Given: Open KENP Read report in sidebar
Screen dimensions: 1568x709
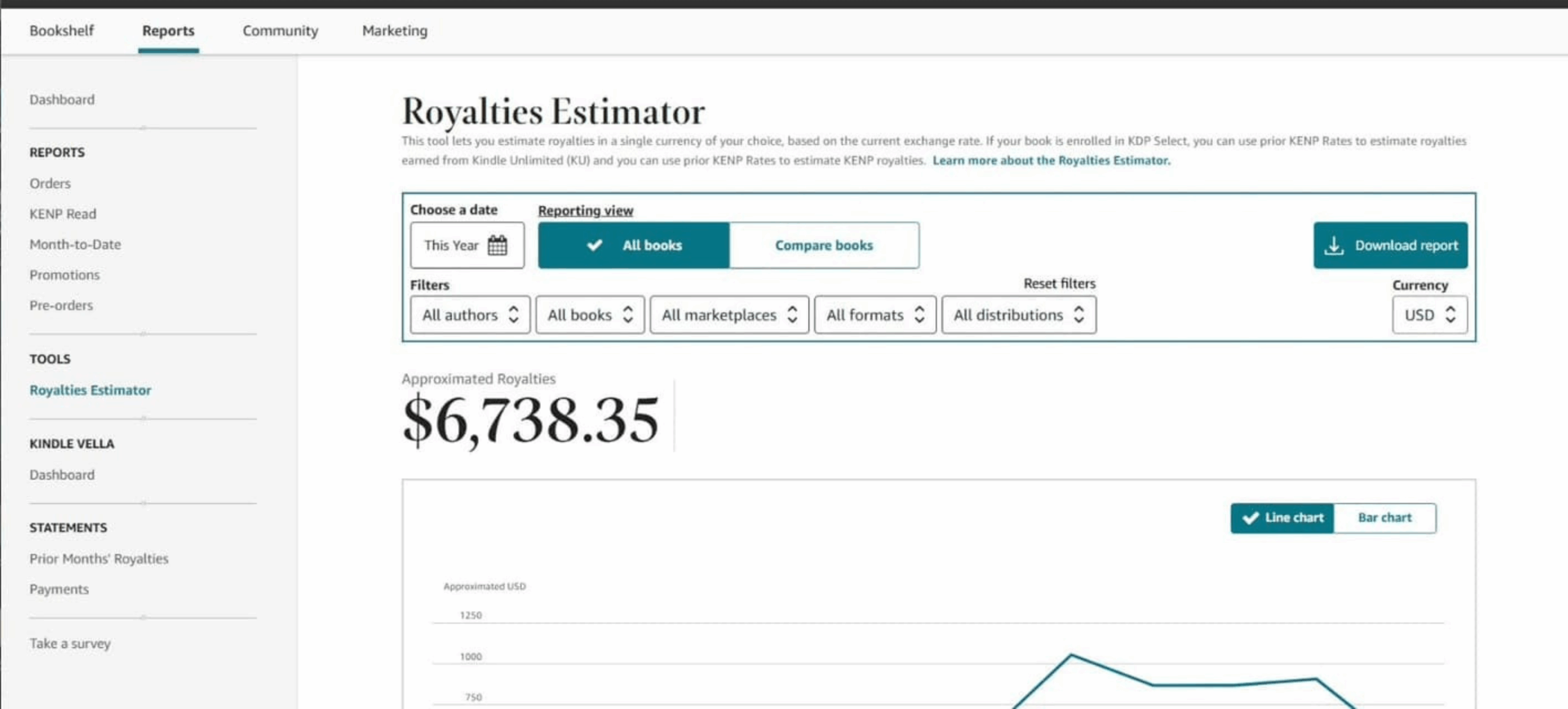Looking at the screenshot, I should pyautogui.click(x=62, y=214).
